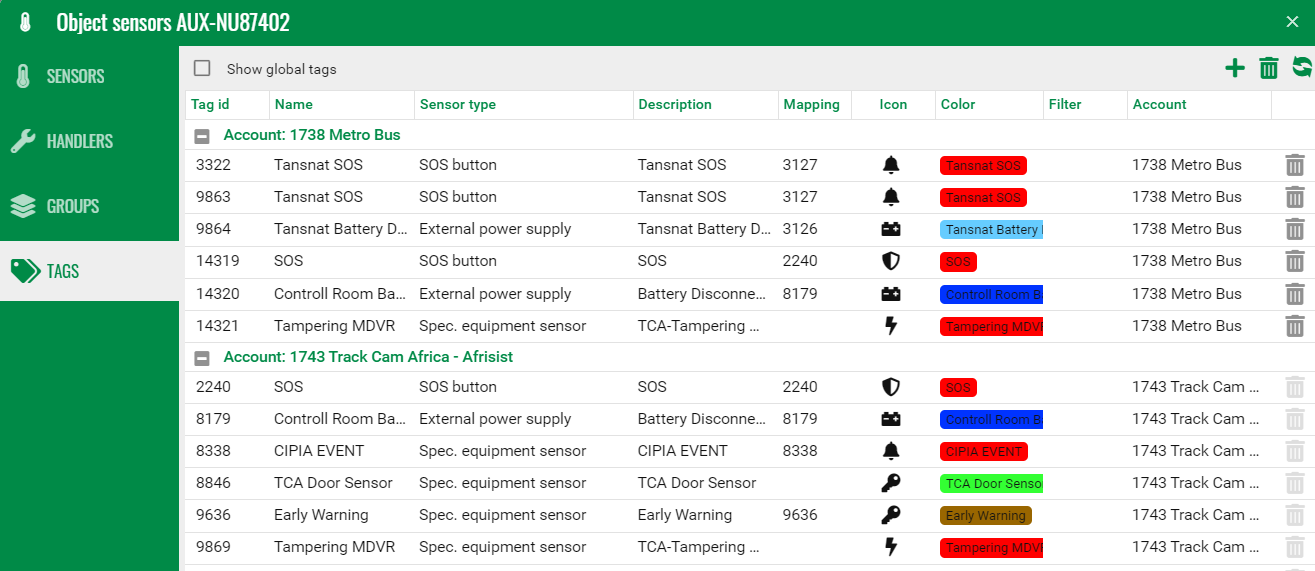The width and height of the screenshot is (1315, 571).
Task: Click blue Controll Room color label, tag 14320
Action: (991, 295)
